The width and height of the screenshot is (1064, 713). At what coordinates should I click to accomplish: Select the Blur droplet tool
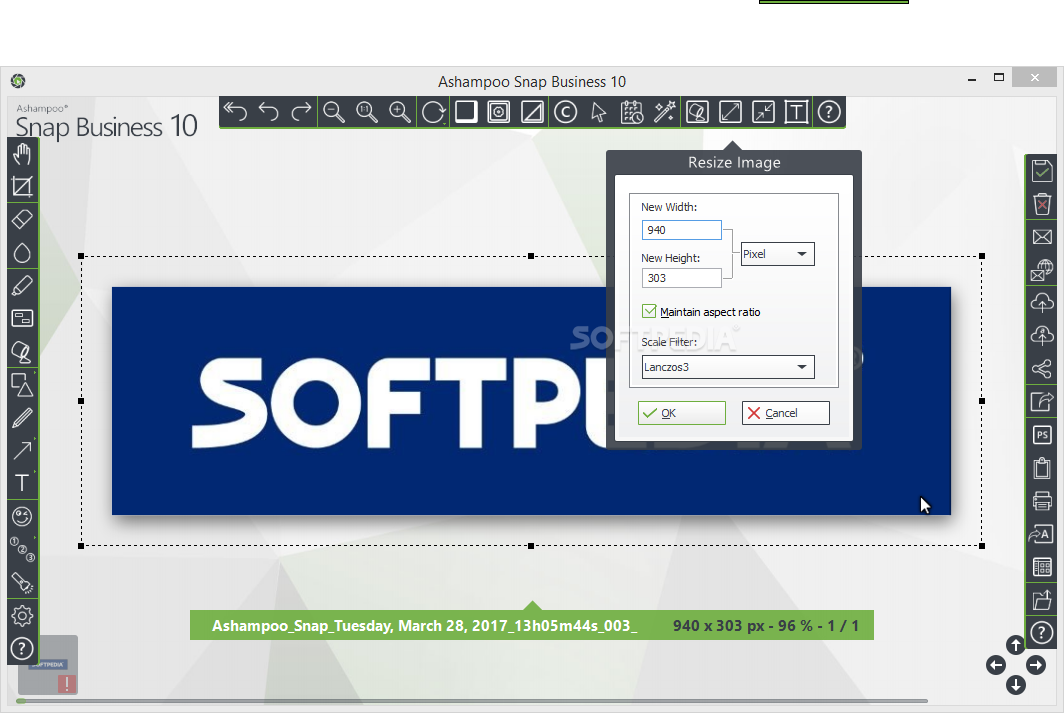(x=22, y=252)
